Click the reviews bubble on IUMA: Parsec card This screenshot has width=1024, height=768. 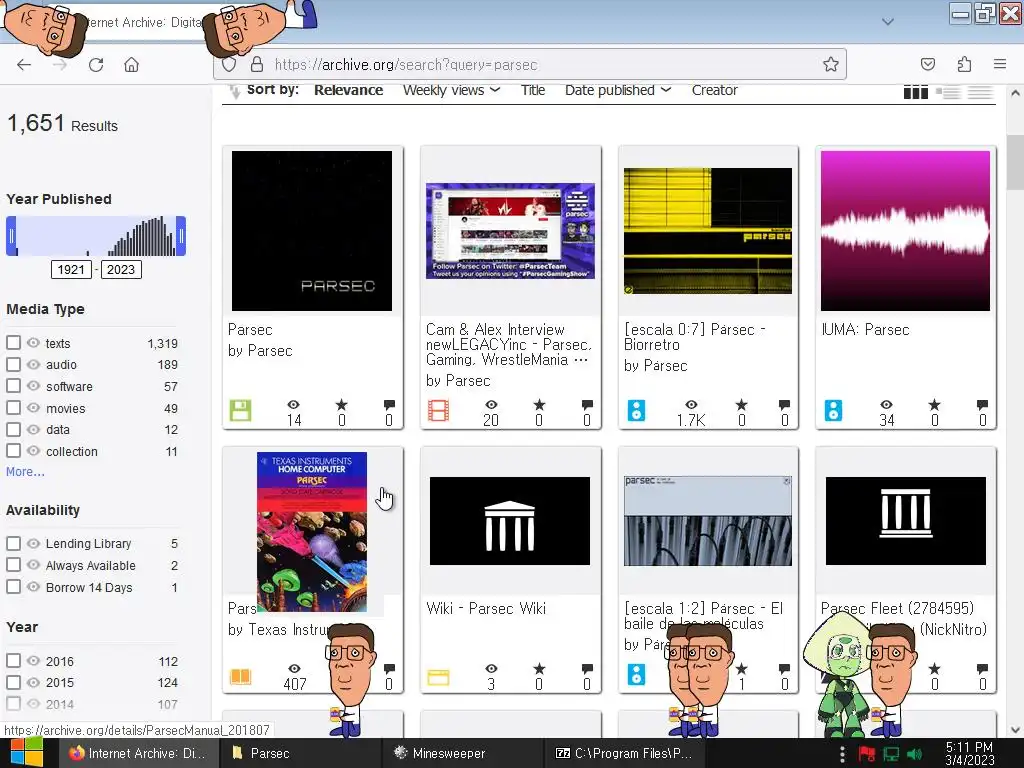[982, 405]
